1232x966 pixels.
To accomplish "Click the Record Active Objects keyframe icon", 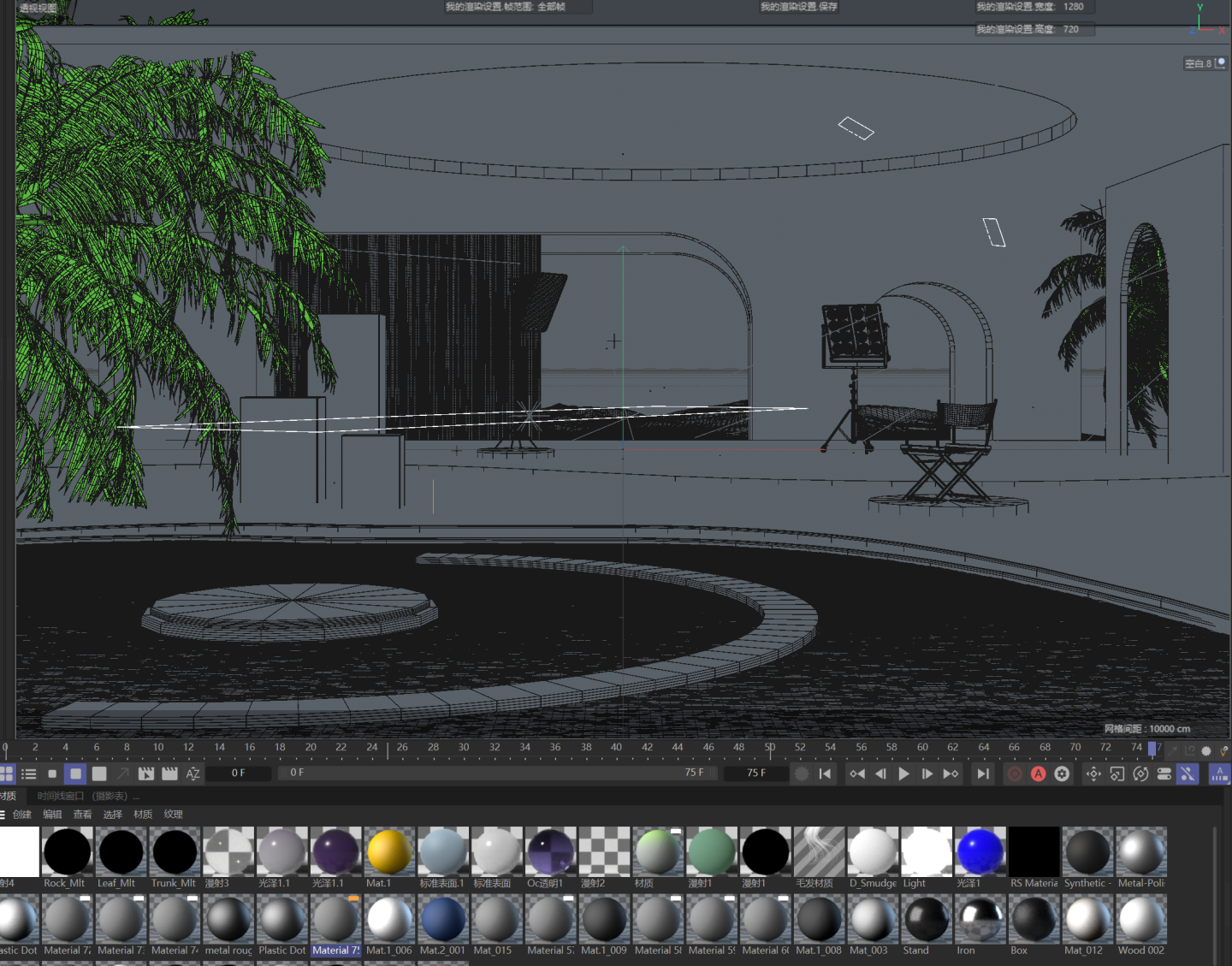I will click(x=1015, y=773).
